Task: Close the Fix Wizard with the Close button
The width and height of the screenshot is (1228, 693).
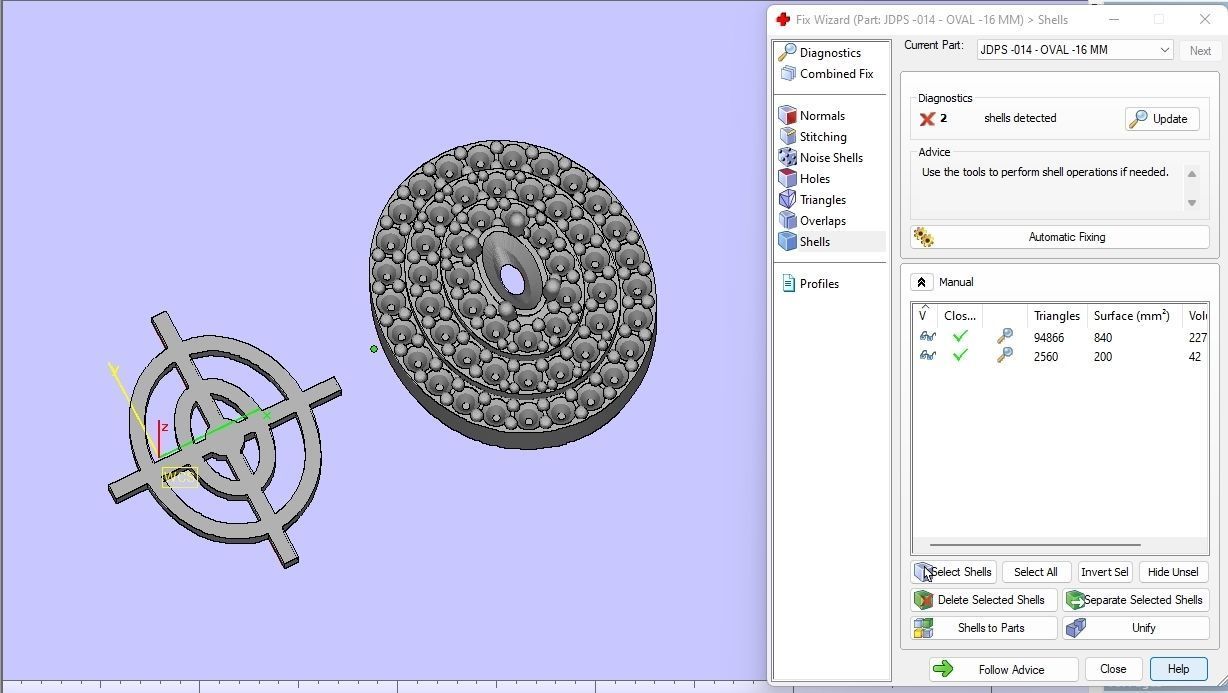Action: coord(1113,669)
